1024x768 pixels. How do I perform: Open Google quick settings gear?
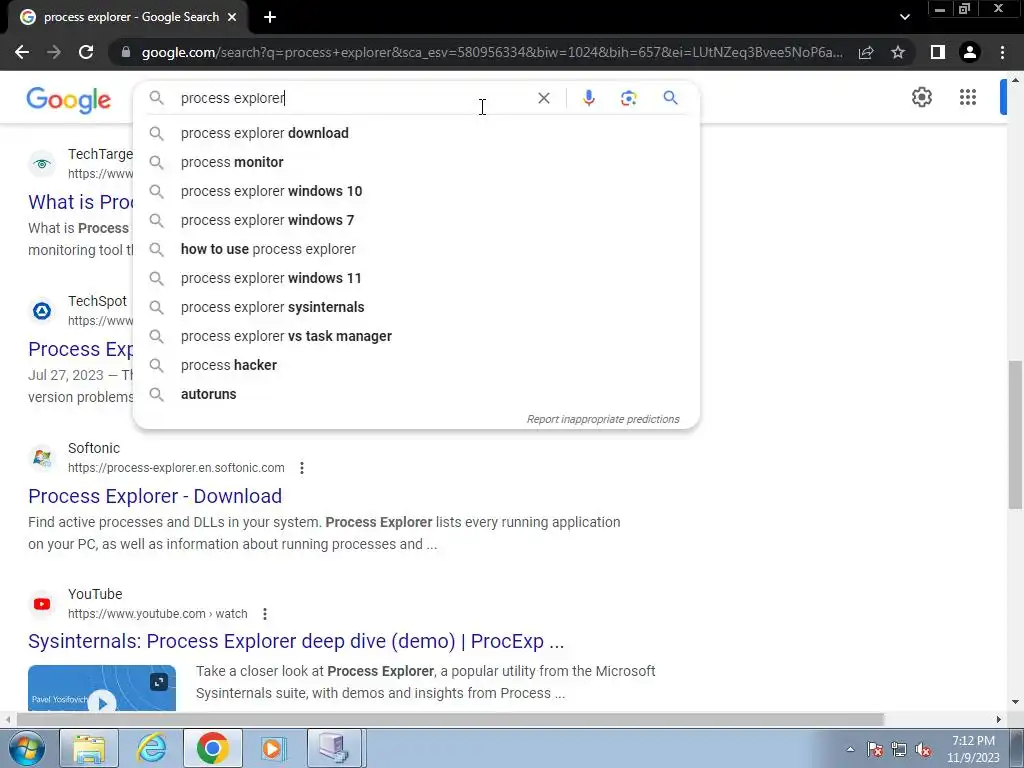click(x=921, y=97)
